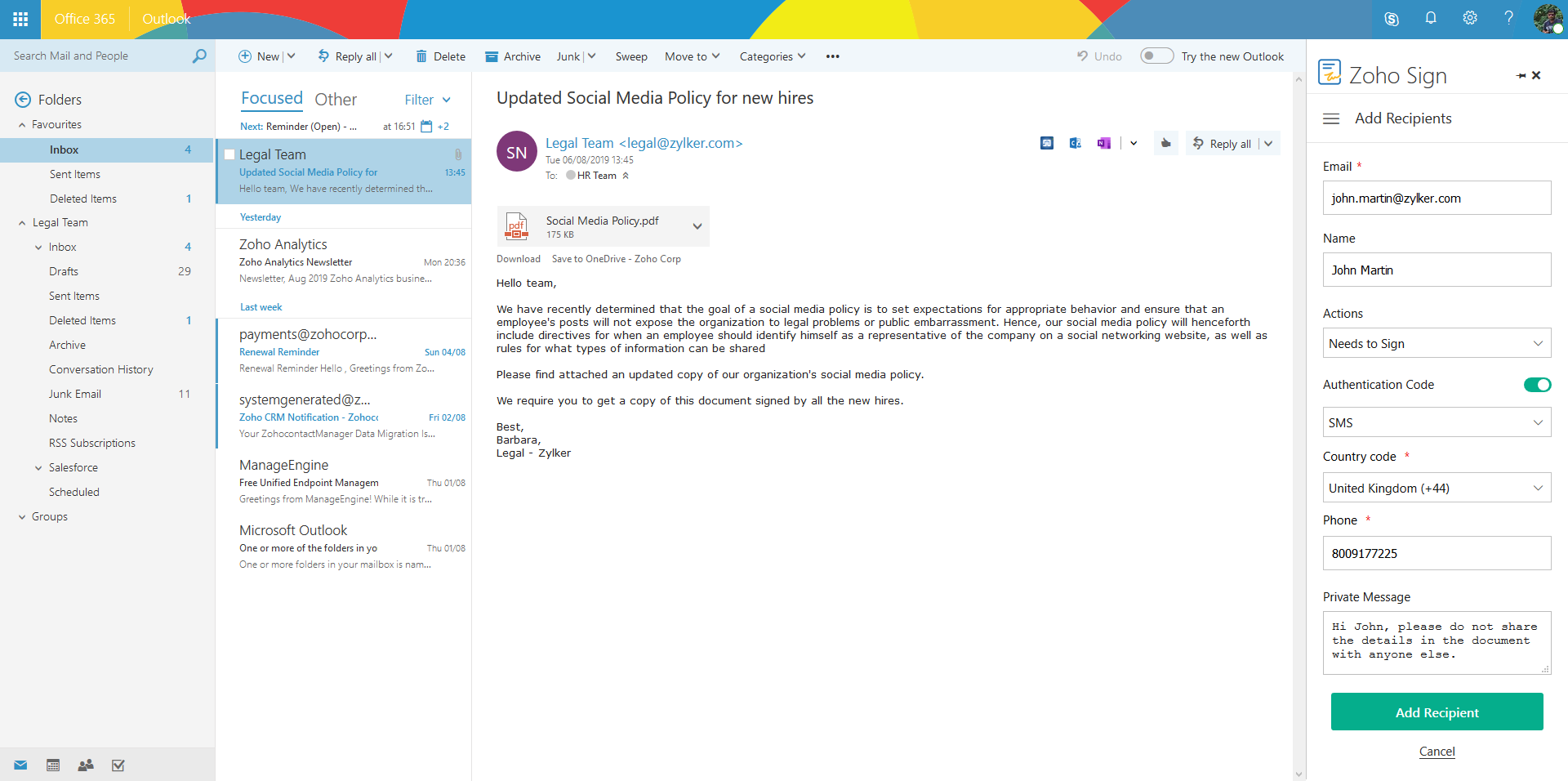The image size is (1568, 781).
Task: Collapse the Favourites folder group
Action: (x=22, y=125)
